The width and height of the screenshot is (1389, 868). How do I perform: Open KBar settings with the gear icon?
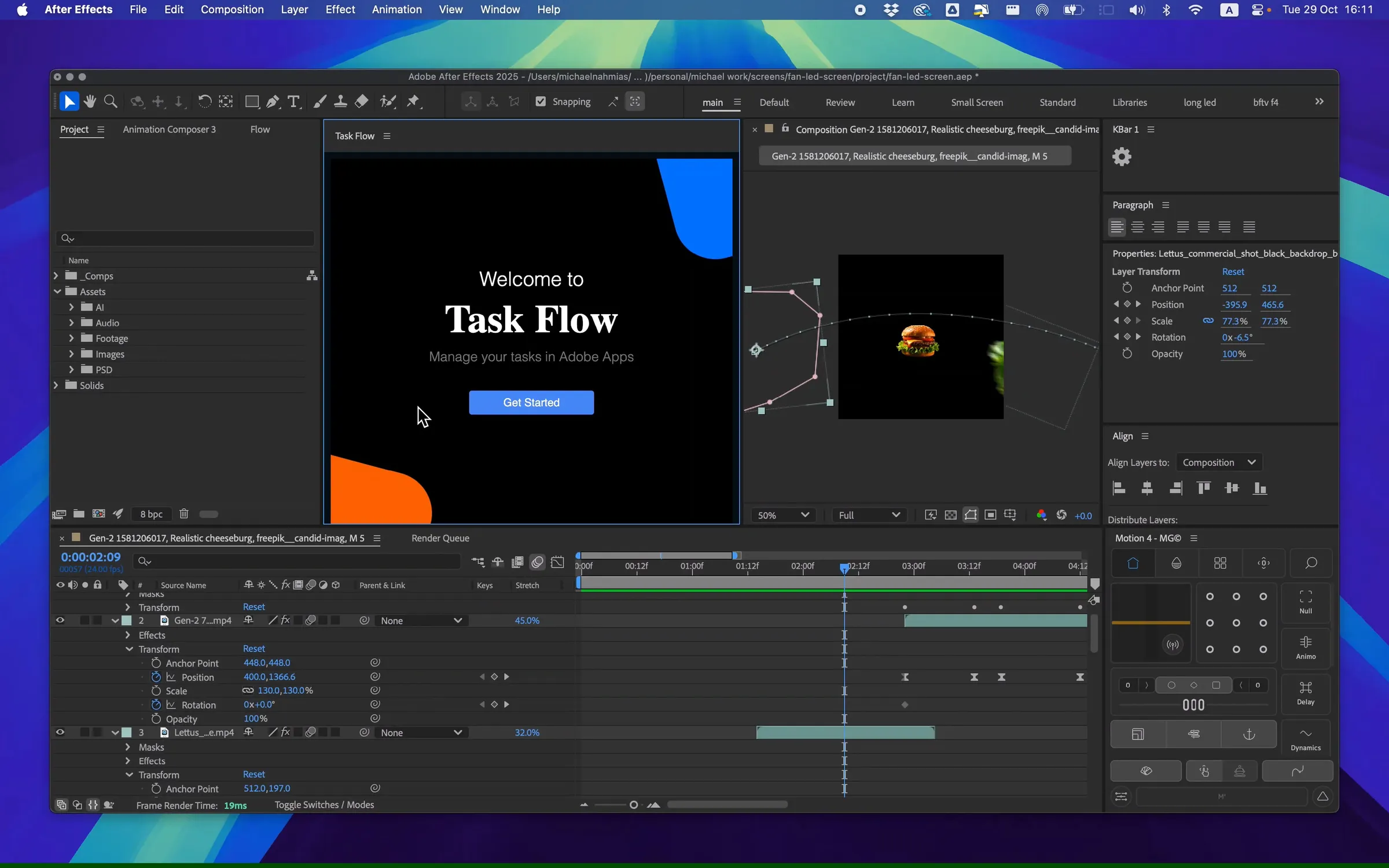click(x=1122, y=157)
